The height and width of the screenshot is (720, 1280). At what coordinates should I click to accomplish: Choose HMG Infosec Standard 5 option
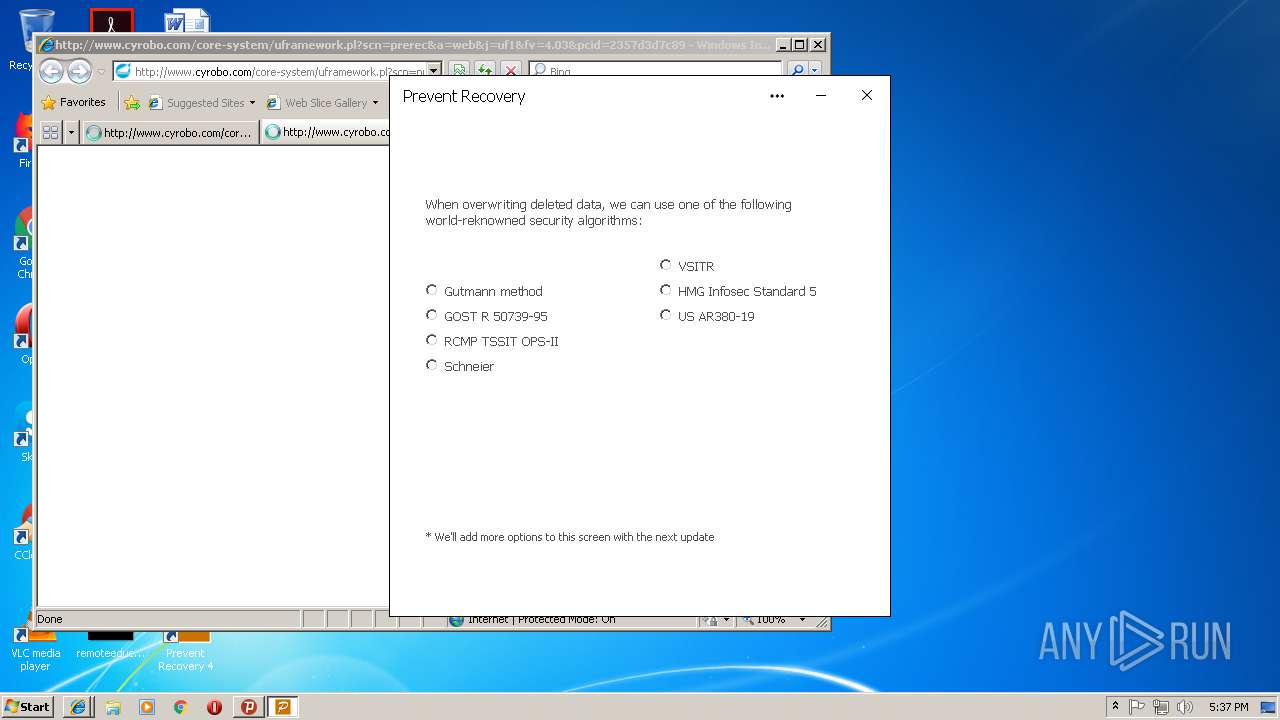(666, 290)
